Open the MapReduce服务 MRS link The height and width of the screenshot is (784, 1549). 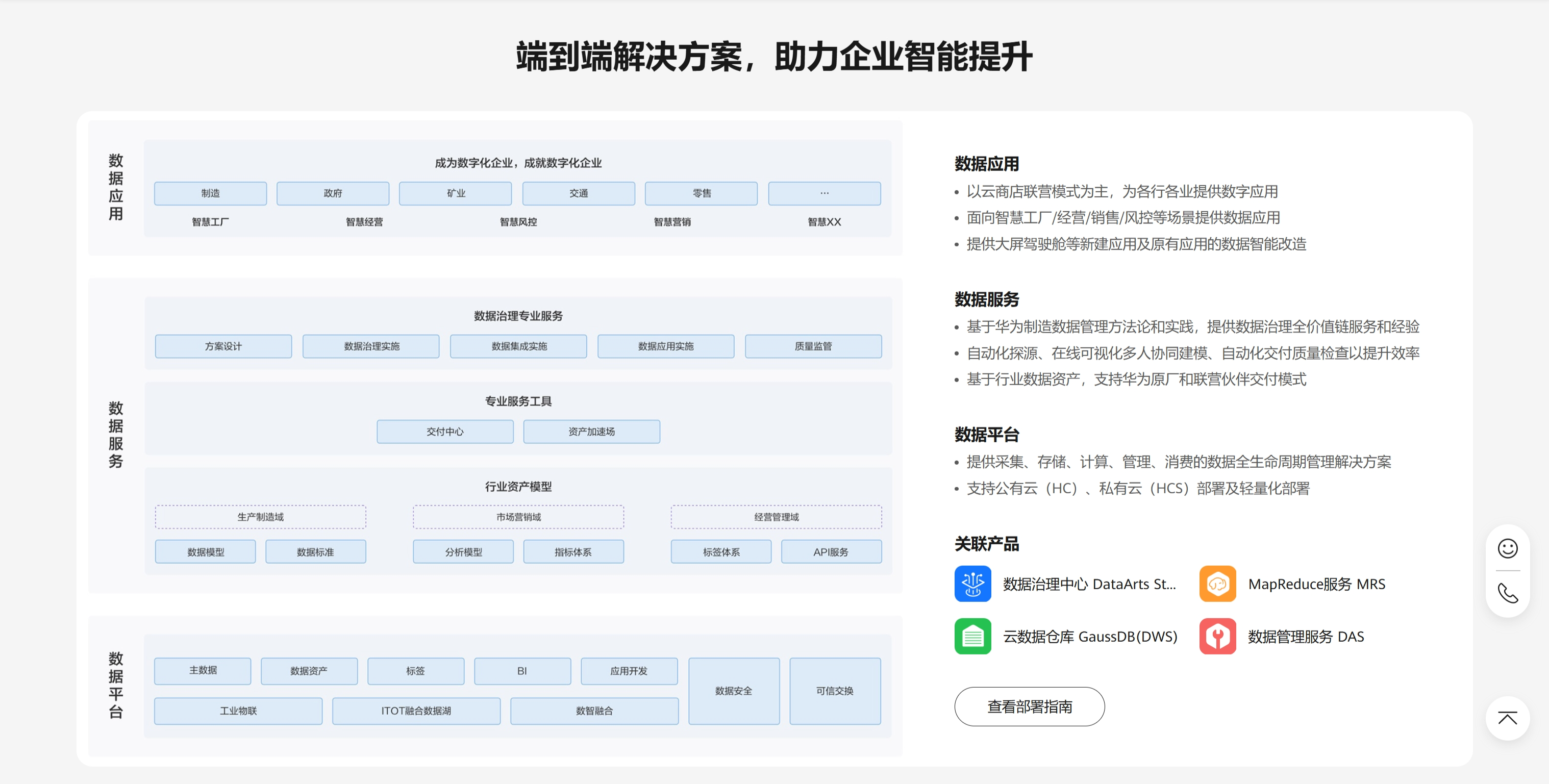coord(1316,584)
